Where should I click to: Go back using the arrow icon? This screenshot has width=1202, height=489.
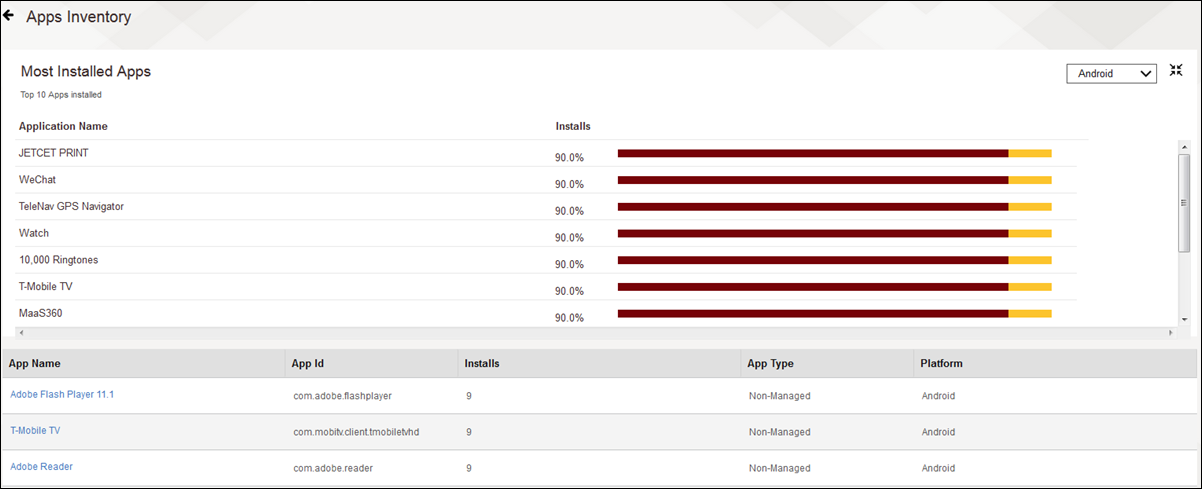[9, 16]
